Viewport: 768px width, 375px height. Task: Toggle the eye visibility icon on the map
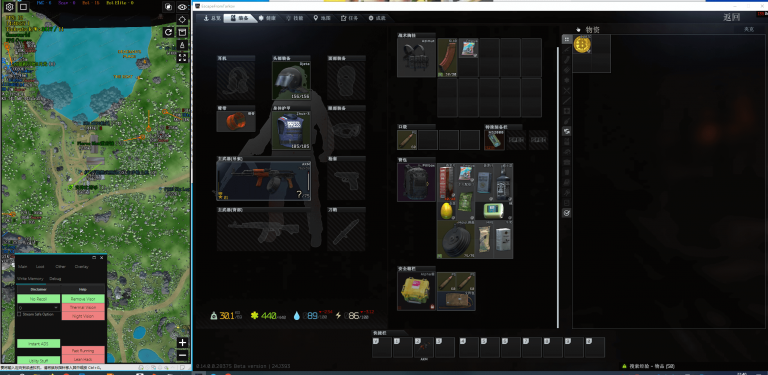point(182,7)
